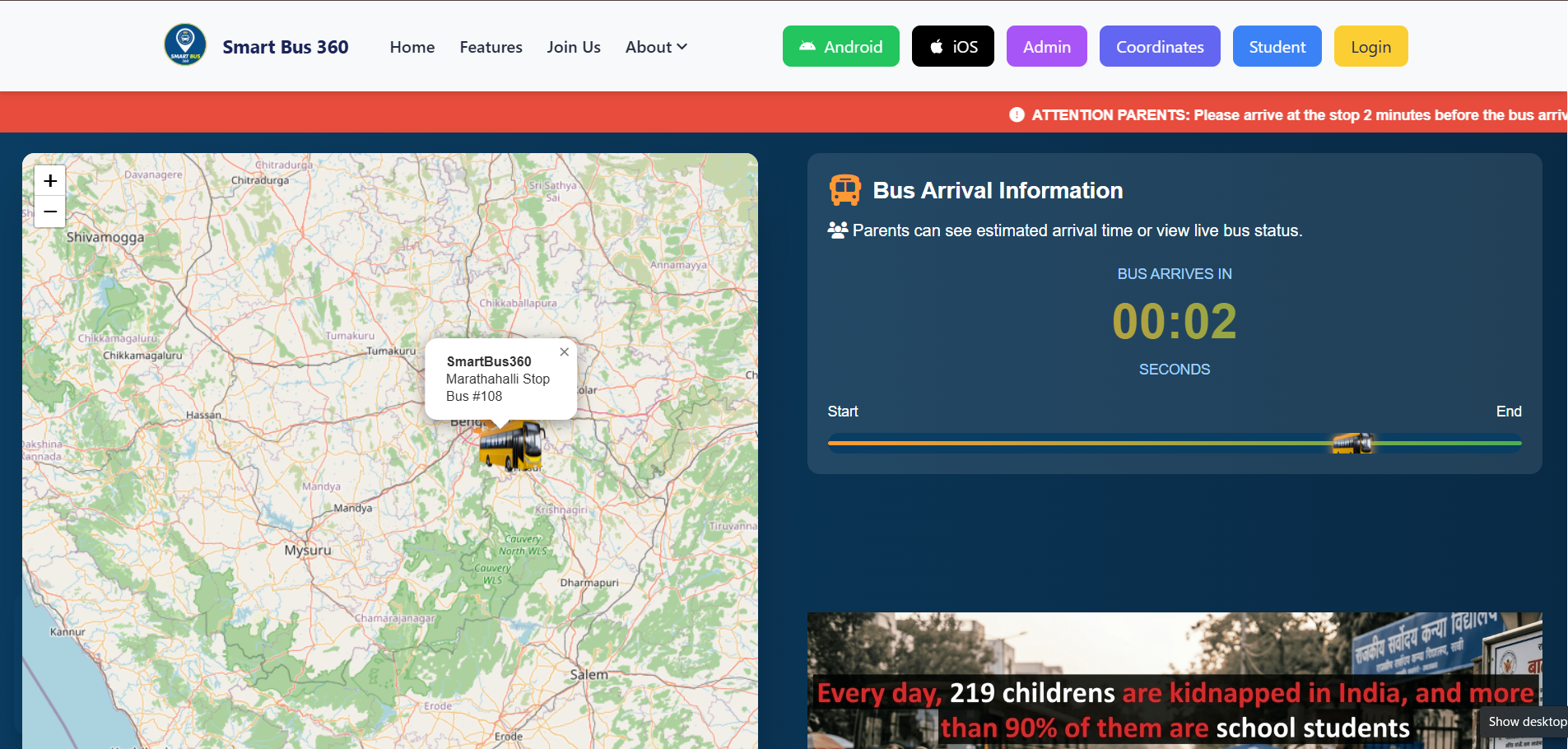Click the Shivamogga label on the map
The height and width of the screenshot is (749, 1568).
coord(105,237)
